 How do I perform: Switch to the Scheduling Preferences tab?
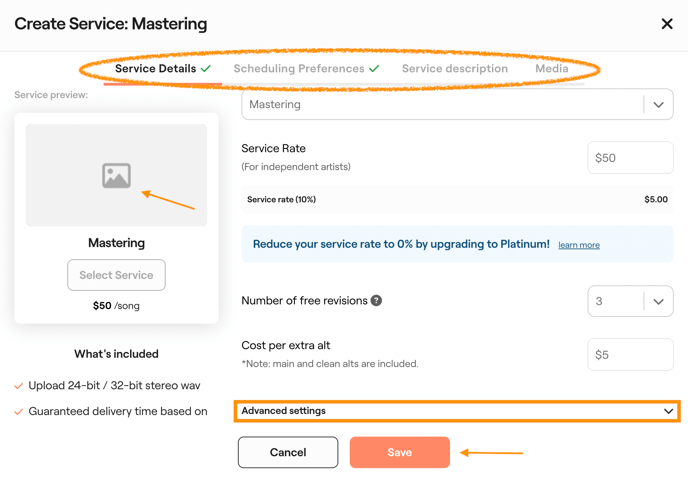pos(299,69)
